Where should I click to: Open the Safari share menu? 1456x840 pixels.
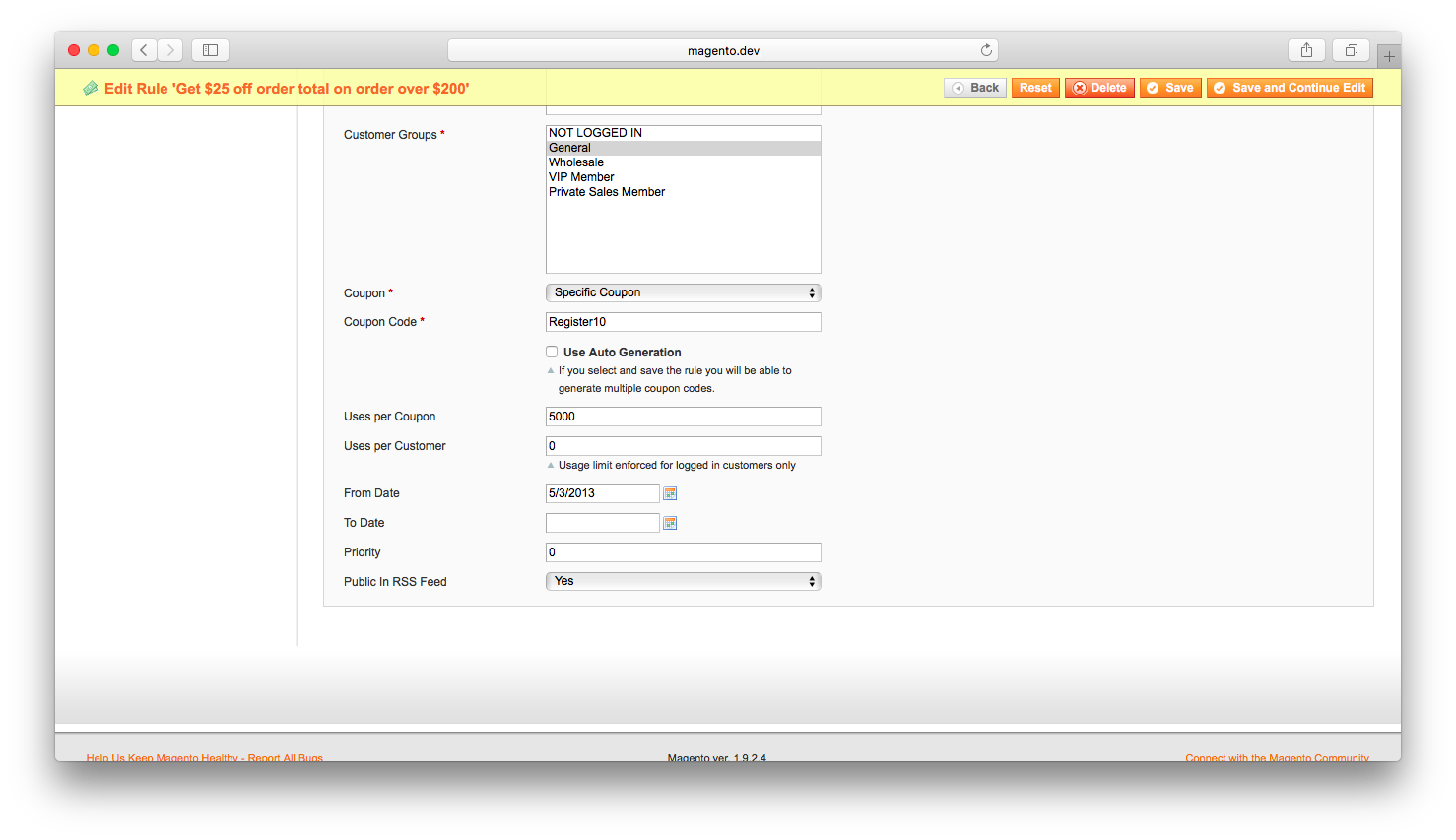click(x=1306, y=50)
